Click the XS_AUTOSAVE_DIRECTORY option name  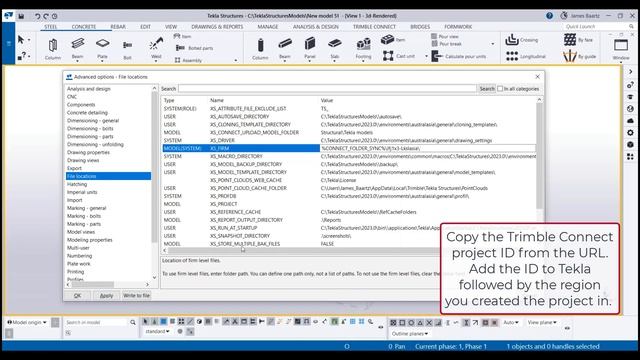click(239, 117)
